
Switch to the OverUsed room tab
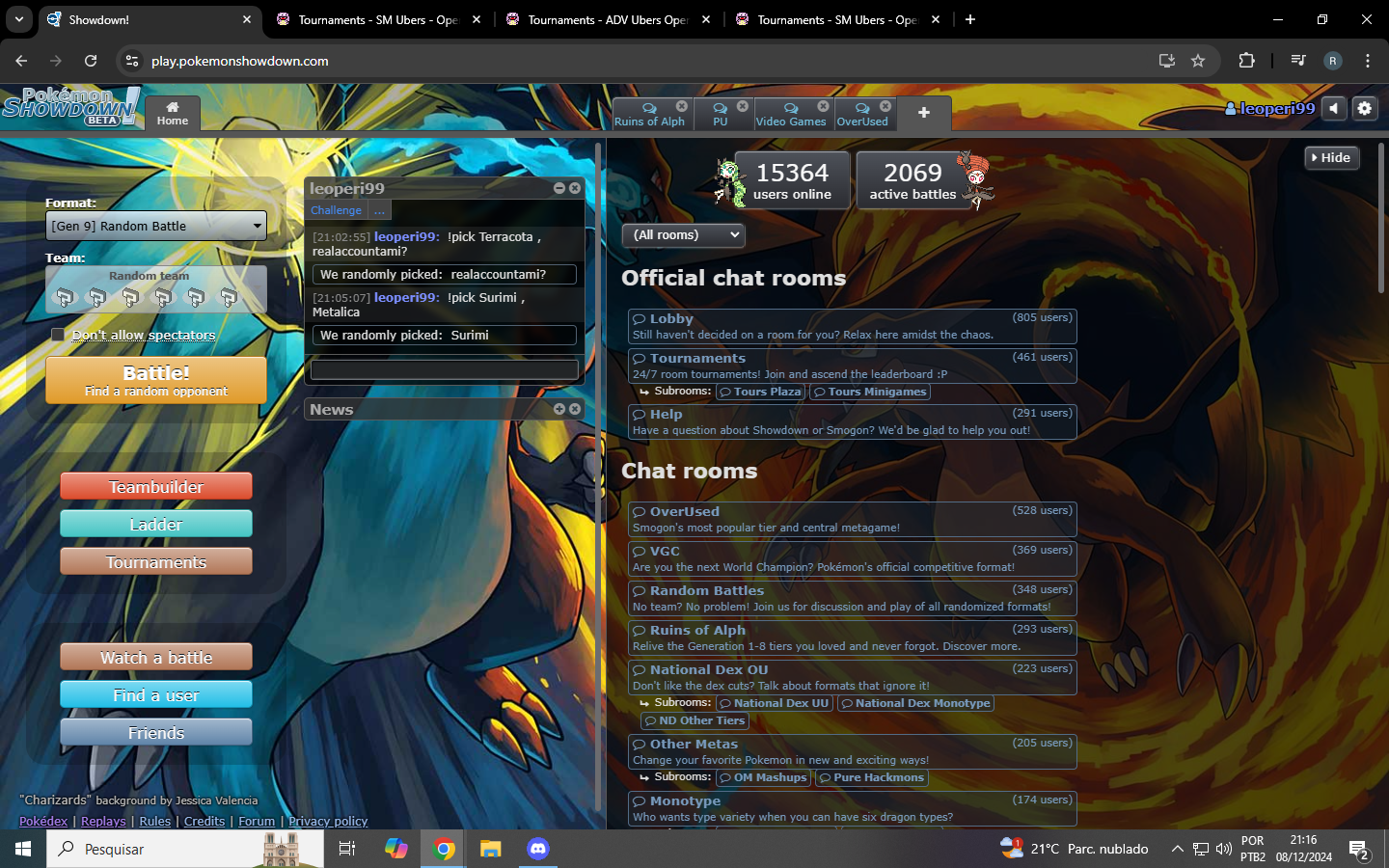[x=861, y=114]
